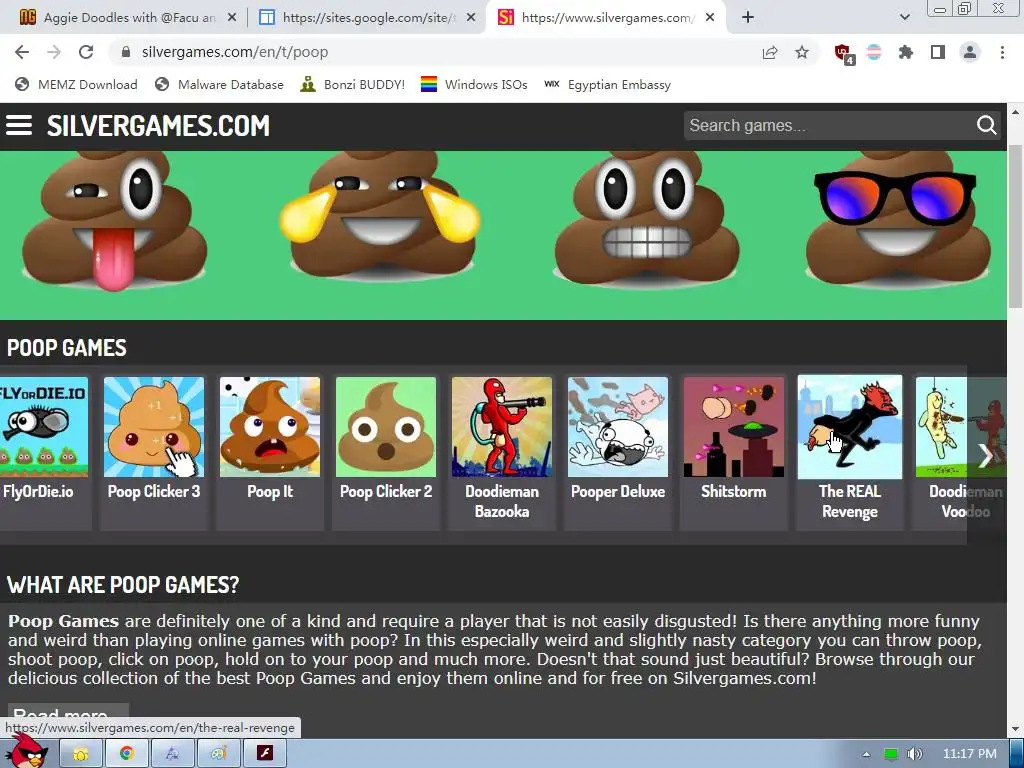Open the taskbar clock showing 11:17 PM
The image size is (1024, 768).
point(969,754)
